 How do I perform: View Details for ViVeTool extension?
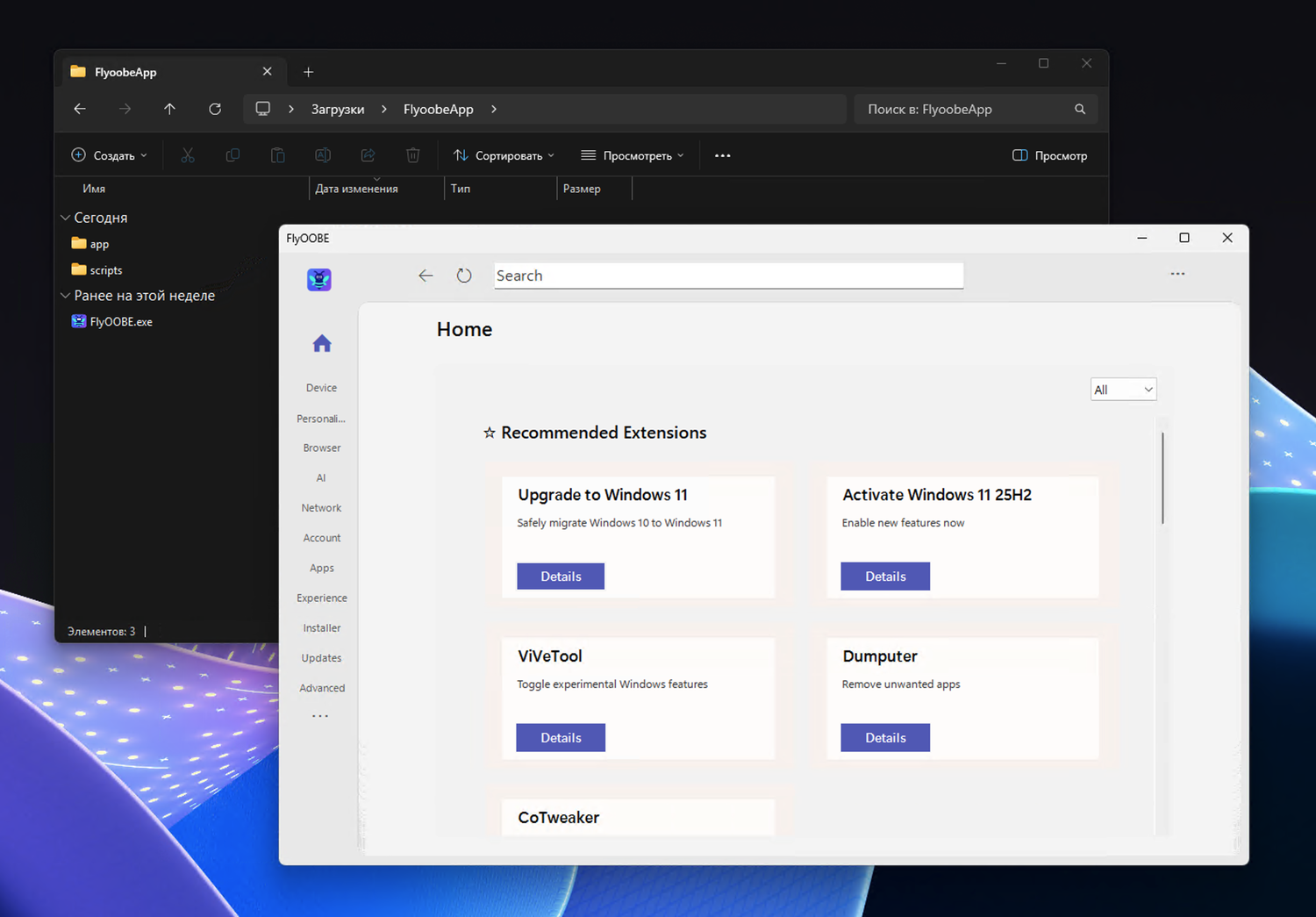561,738
